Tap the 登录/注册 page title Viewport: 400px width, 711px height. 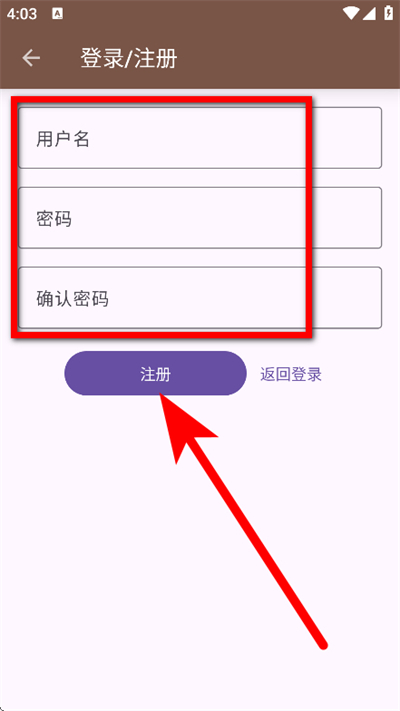[x=129, y=58]
